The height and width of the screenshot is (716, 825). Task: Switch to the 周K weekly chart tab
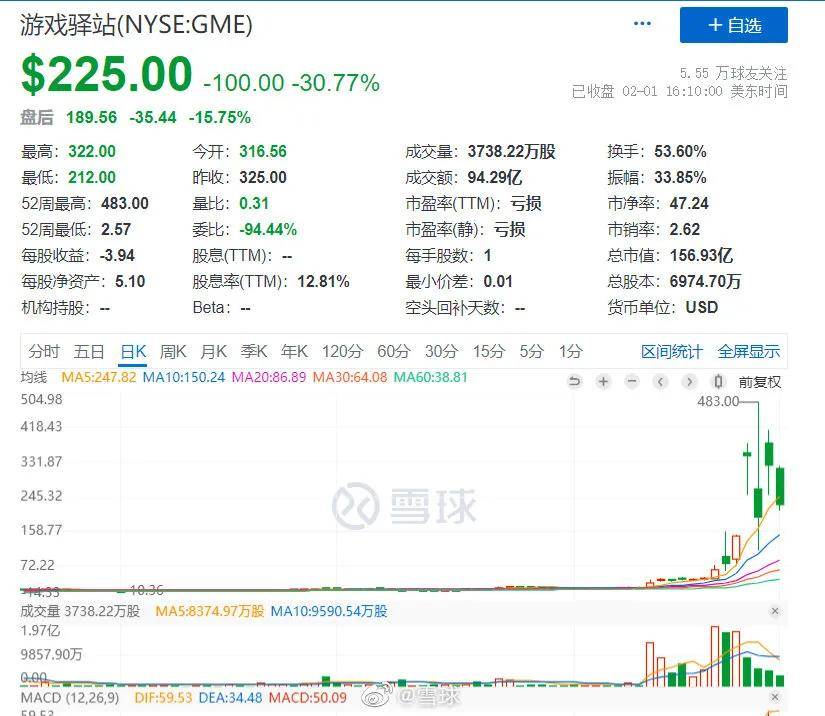tap(173, 352)
